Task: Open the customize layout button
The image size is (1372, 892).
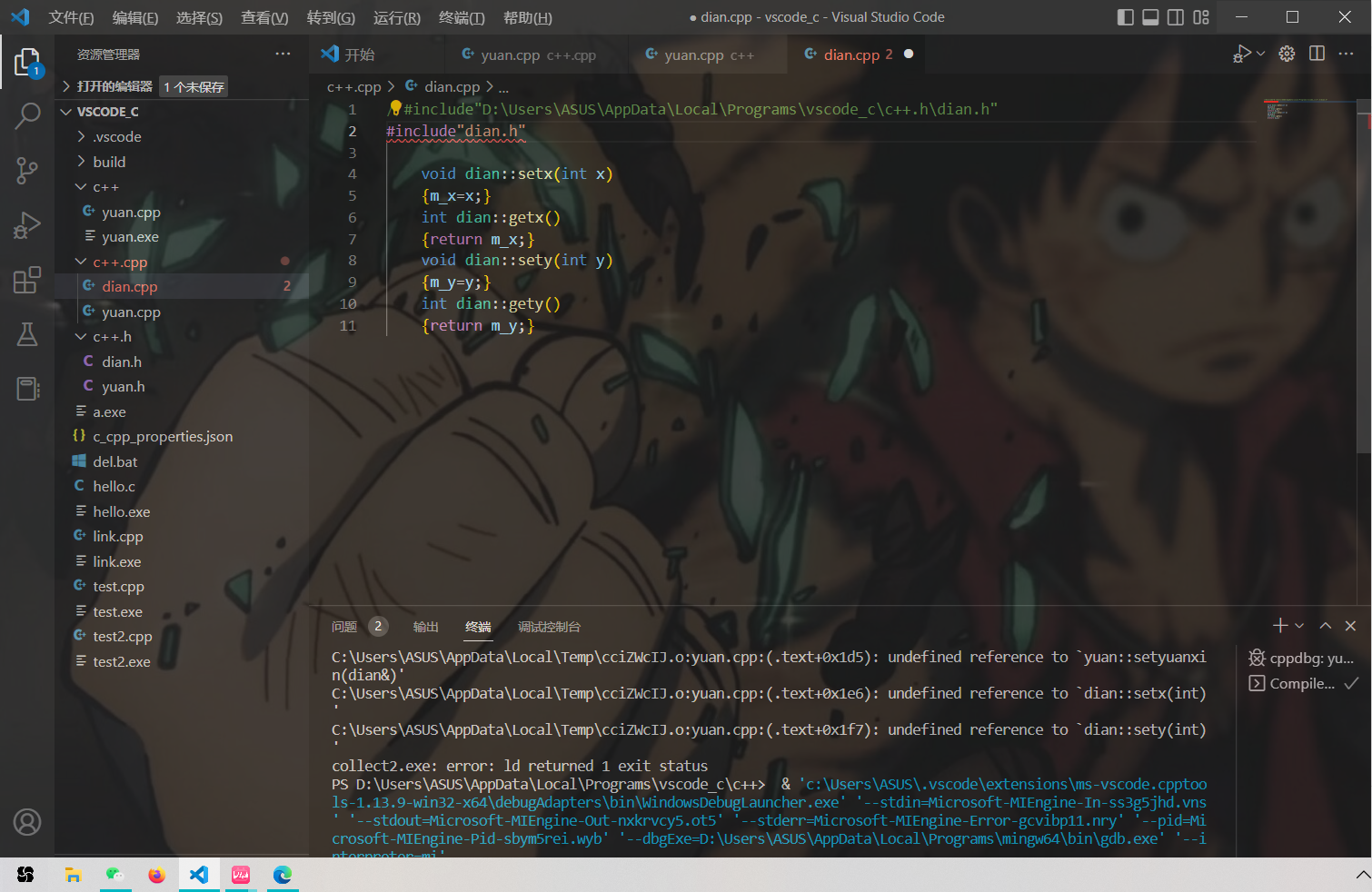Action: tap(1201, 17)
